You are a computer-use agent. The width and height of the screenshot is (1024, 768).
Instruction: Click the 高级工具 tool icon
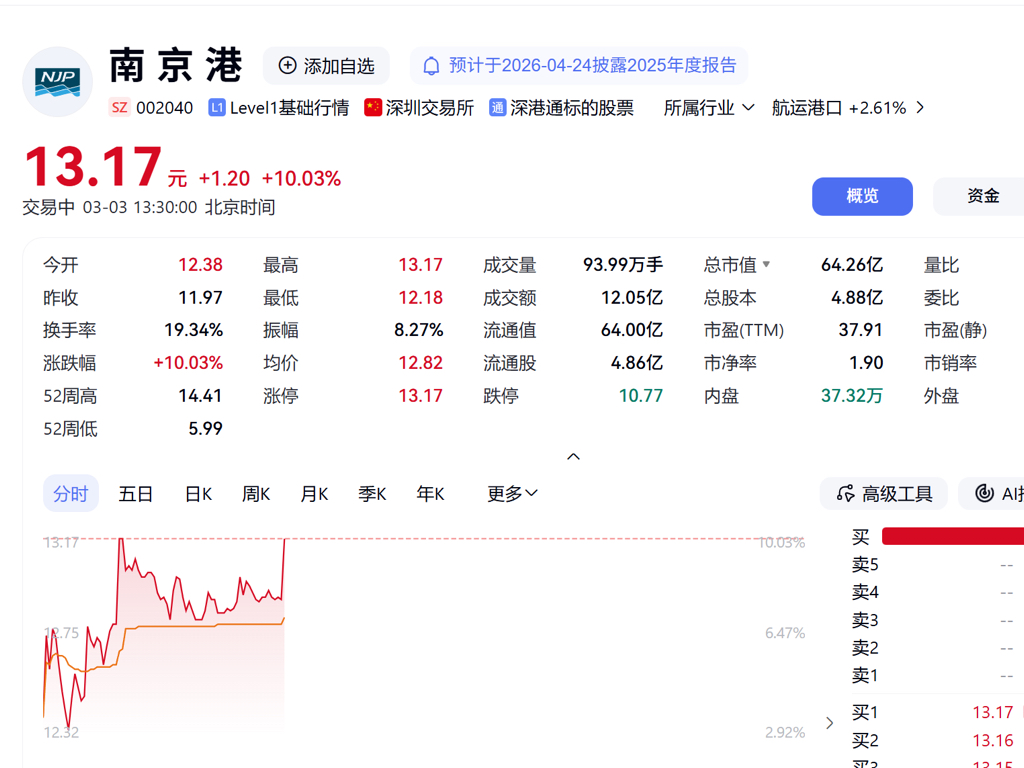coord(845,494)
